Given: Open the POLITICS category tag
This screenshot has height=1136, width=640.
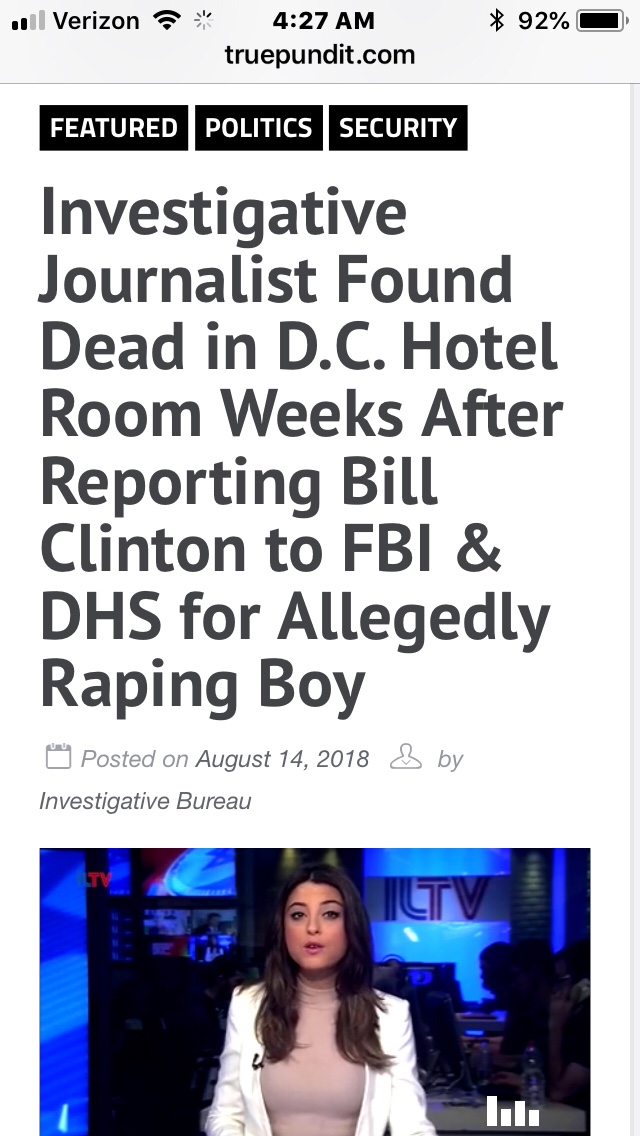Looking at the screenshot, I should pos(258,128).
